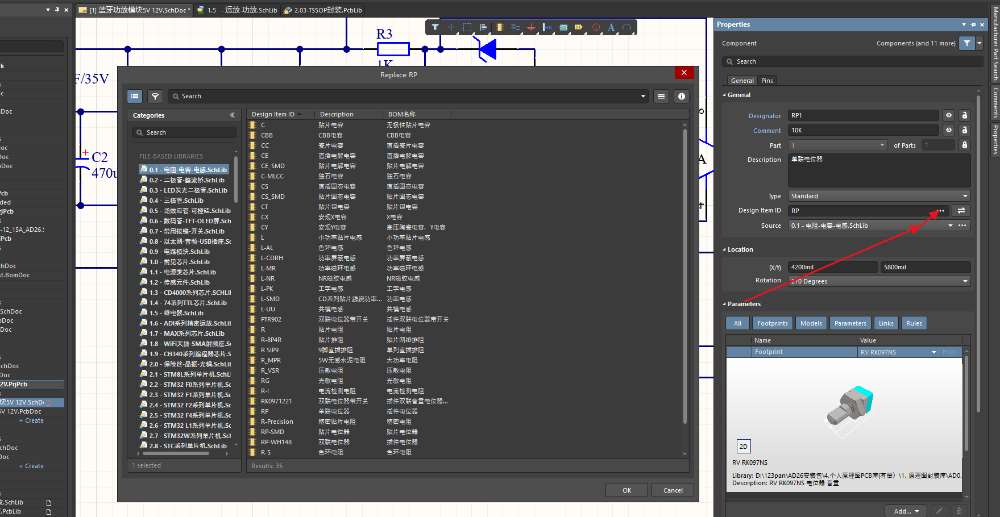
Task: Click the Properties panel search box
Action: pyautogui.click(x=852, y=61)
